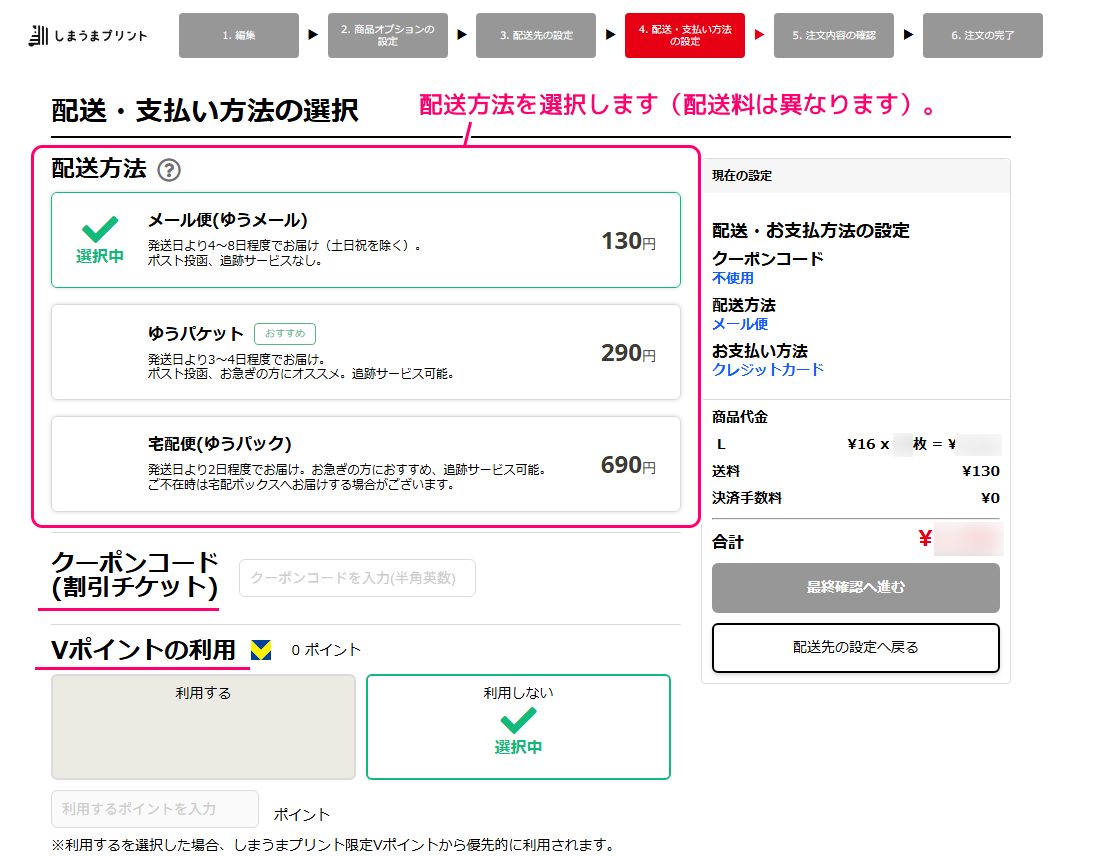Choose 利用しない for V Points
This screenshot has height=856, width=1094.
point(518,726)
